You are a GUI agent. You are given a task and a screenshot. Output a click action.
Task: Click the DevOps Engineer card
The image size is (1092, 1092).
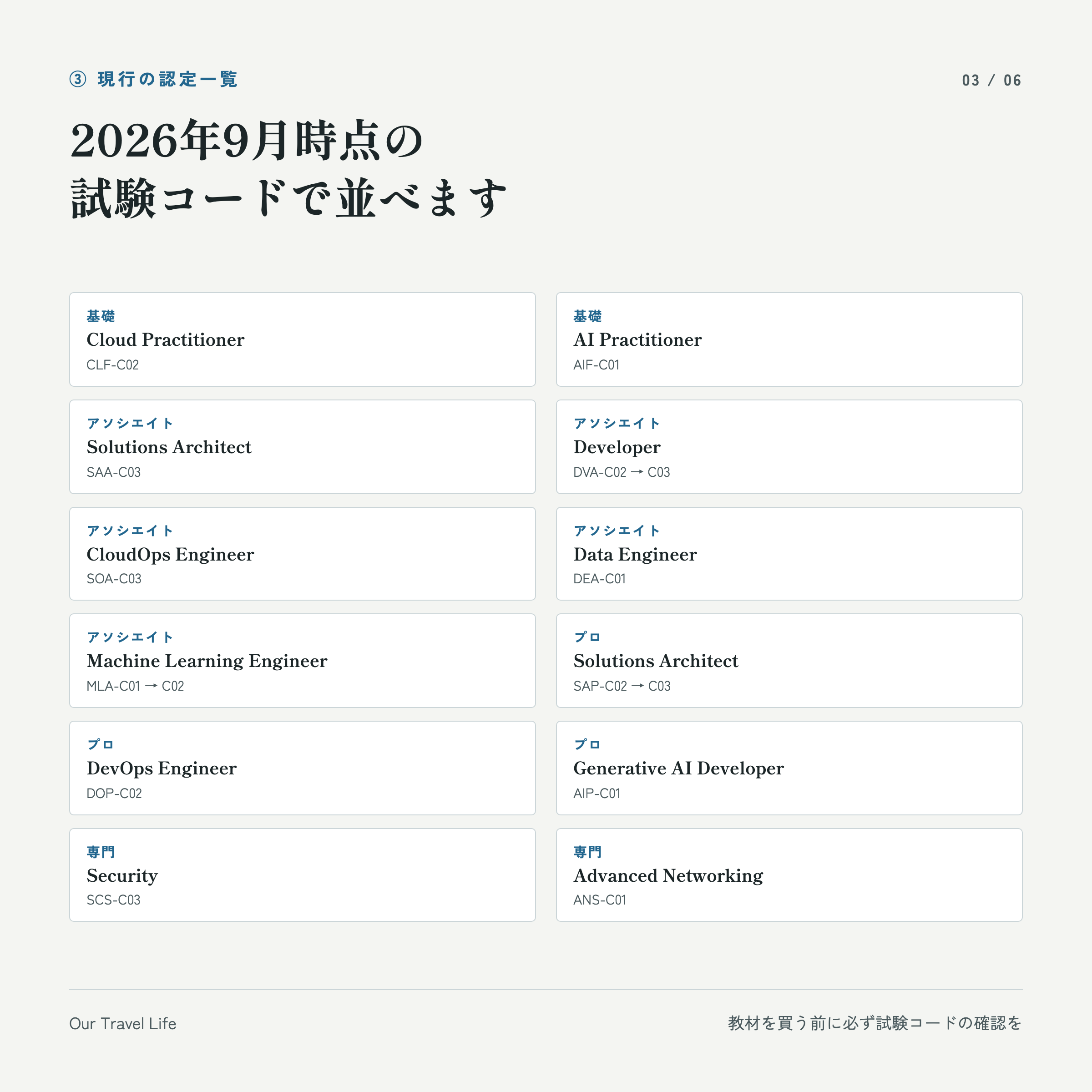303,768
